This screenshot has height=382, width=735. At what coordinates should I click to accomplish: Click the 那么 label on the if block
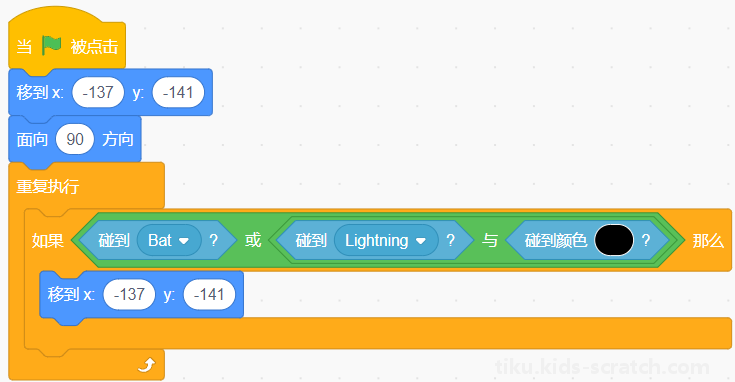click(708, 240)
